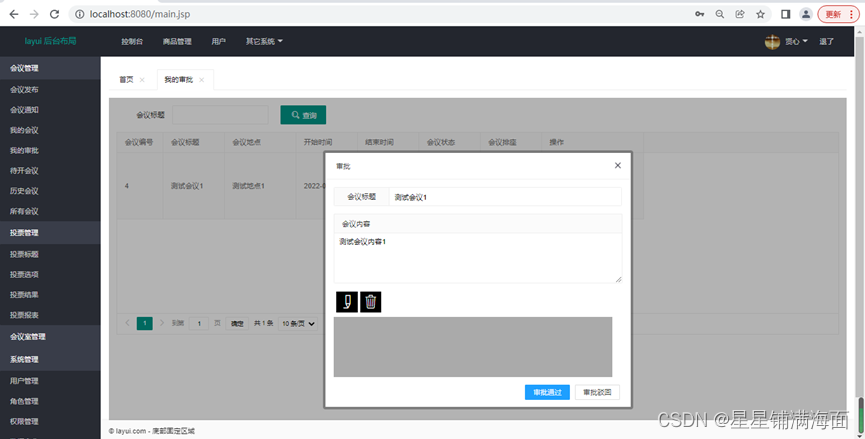This screenshot has height=439, width=865.
Task: Reload the page with refresh icon
Action: pyautogui.click(x=55, y=14)
